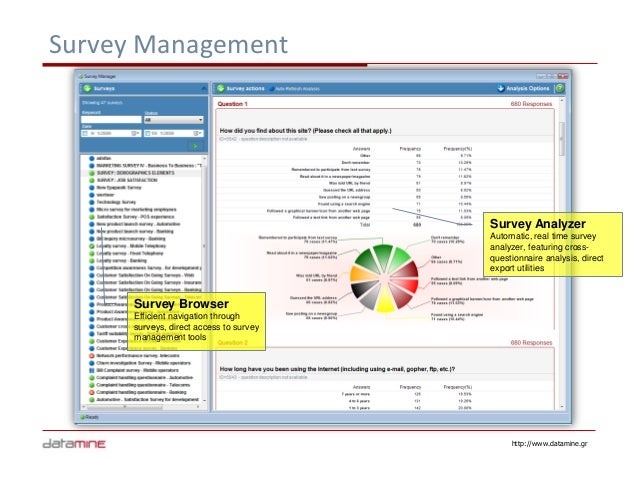Click the yellow pie chart slice
This screenshot has width=638, height=479.
click(x=385, y=304)
